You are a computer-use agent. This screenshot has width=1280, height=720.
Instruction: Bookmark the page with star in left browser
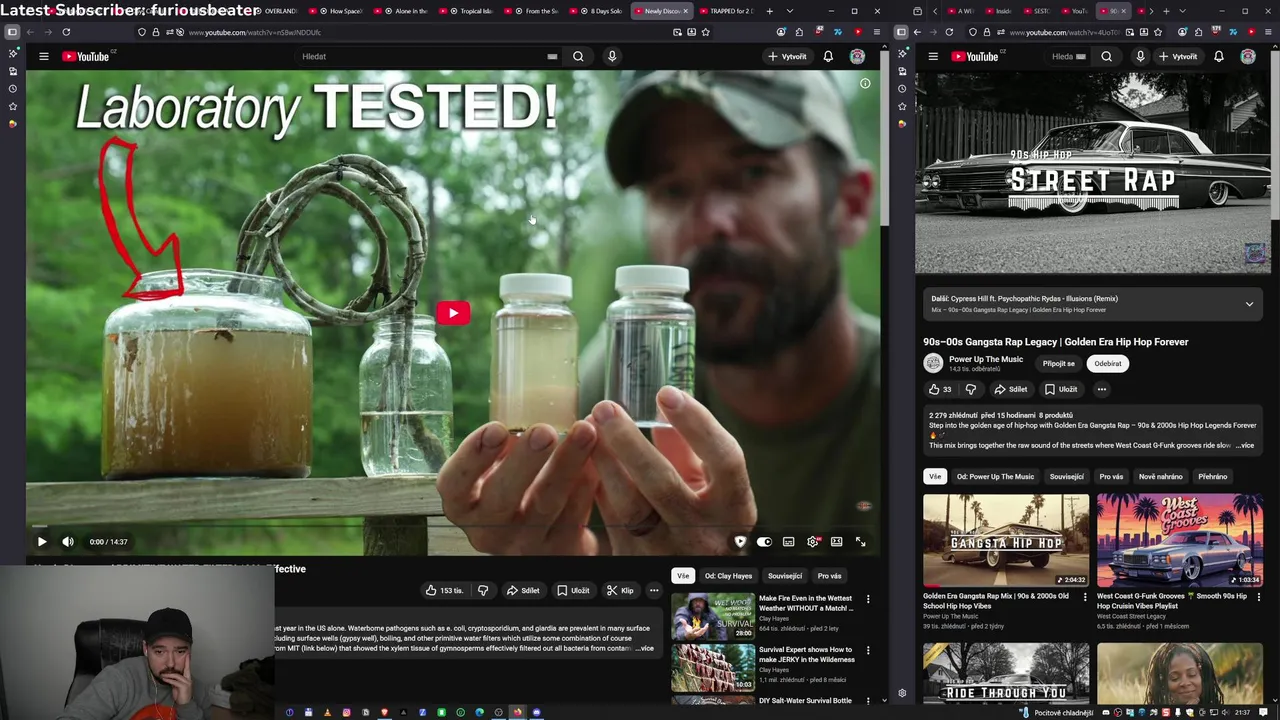coord(705,32)
